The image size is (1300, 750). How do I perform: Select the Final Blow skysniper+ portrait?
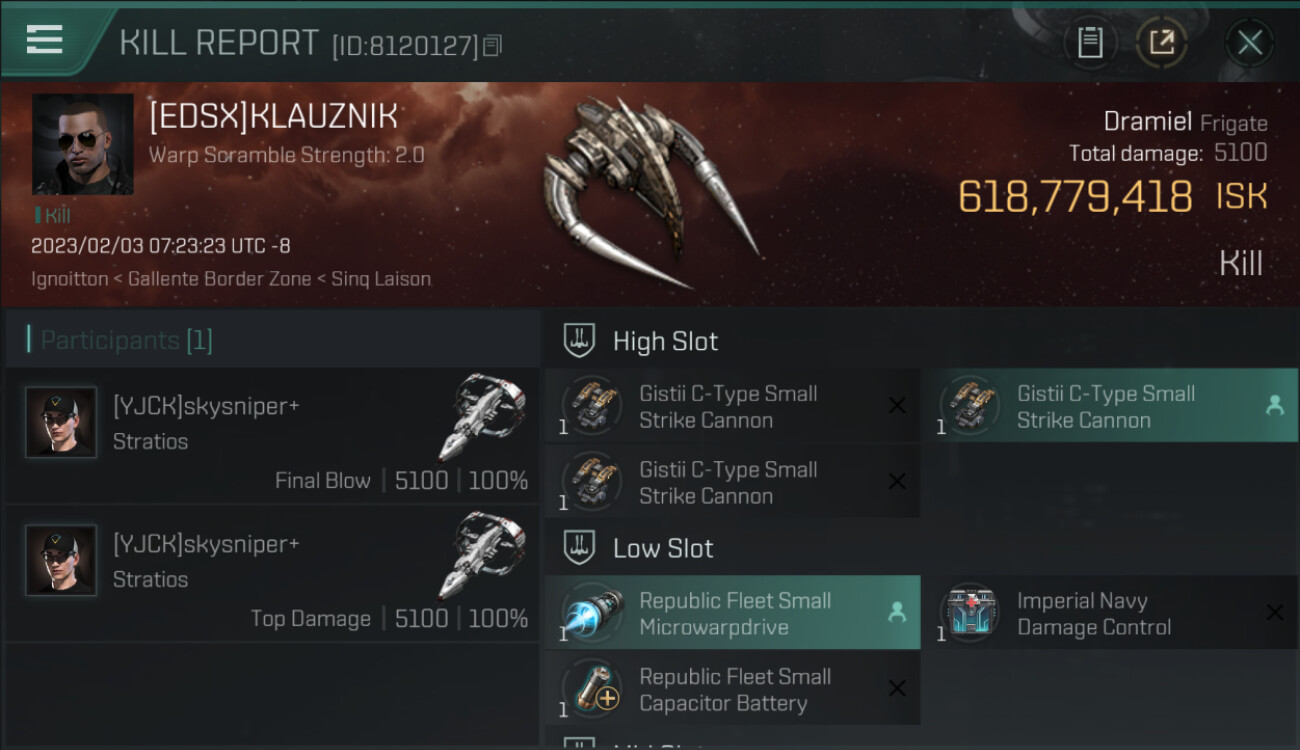click(x=61, y=422)
